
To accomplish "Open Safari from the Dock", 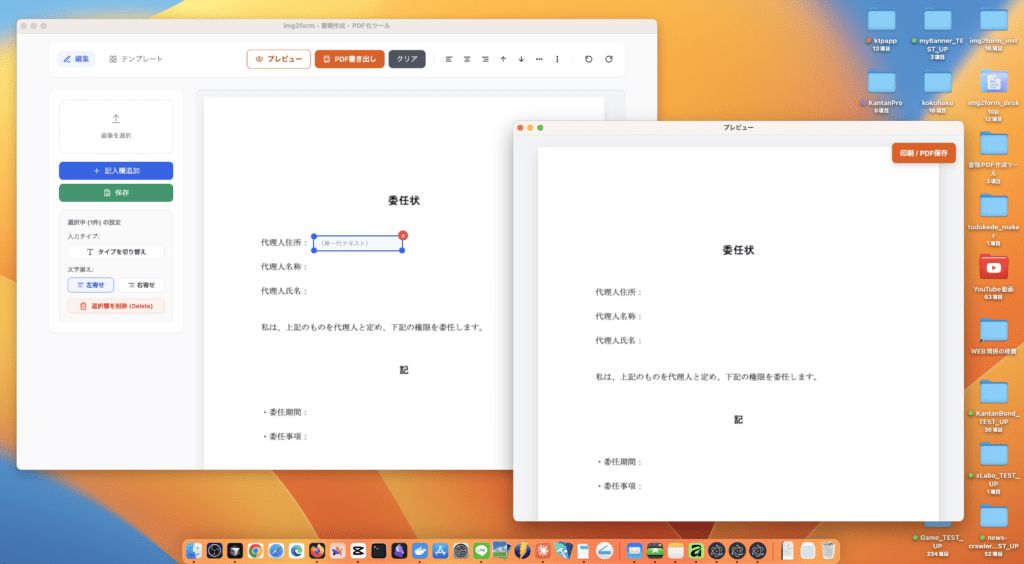I will (x=276, y=551).
